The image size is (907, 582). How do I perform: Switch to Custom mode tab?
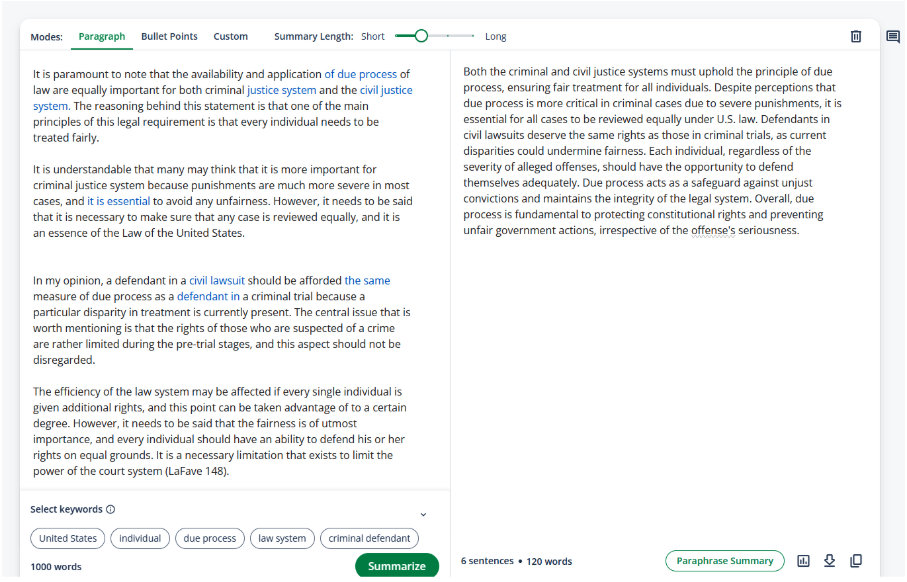(x=230, y=37)
